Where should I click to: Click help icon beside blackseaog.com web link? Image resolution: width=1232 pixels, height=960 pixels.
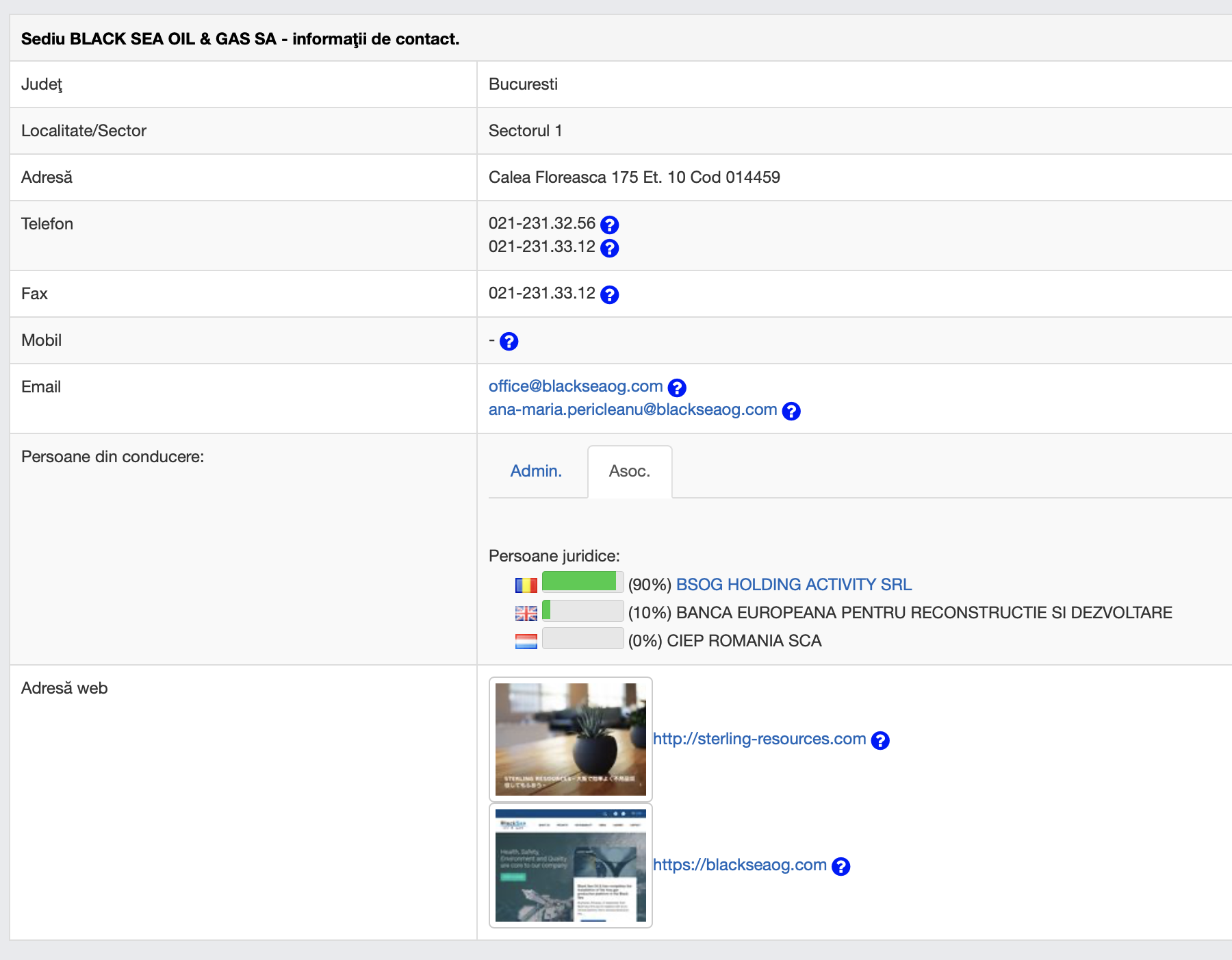[840, 866]
